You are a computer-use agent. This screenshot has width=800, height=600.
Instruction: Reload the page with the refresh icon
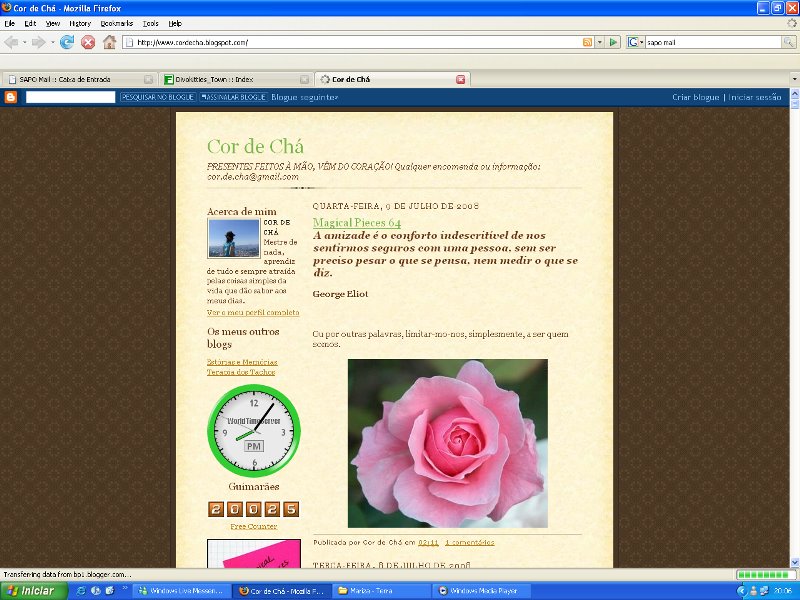pos(67,42)
